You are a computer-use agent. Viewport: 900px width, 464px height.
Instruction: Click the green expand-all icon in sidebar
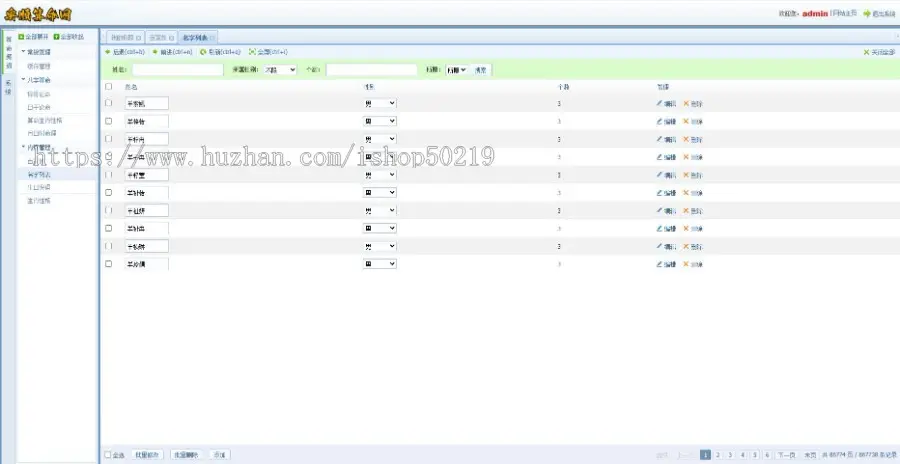[x=21, y=37]
